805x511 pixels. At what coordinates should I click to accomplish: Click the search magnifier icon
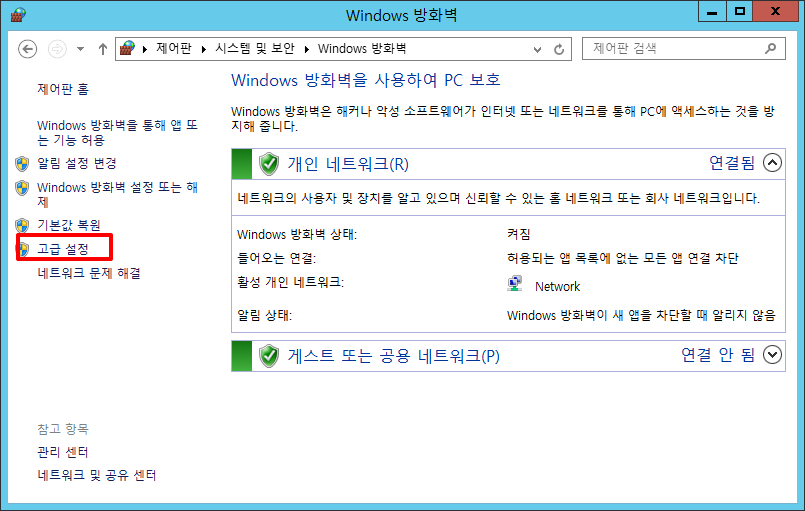point(771,49)
